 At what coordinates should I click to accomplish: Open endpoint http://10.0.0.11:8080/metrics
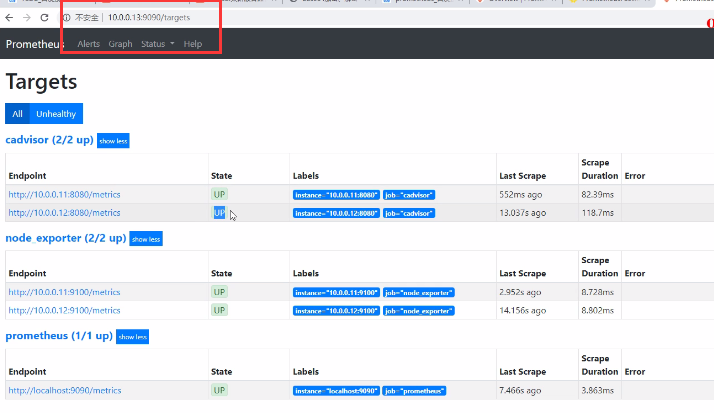coord(64,194)
